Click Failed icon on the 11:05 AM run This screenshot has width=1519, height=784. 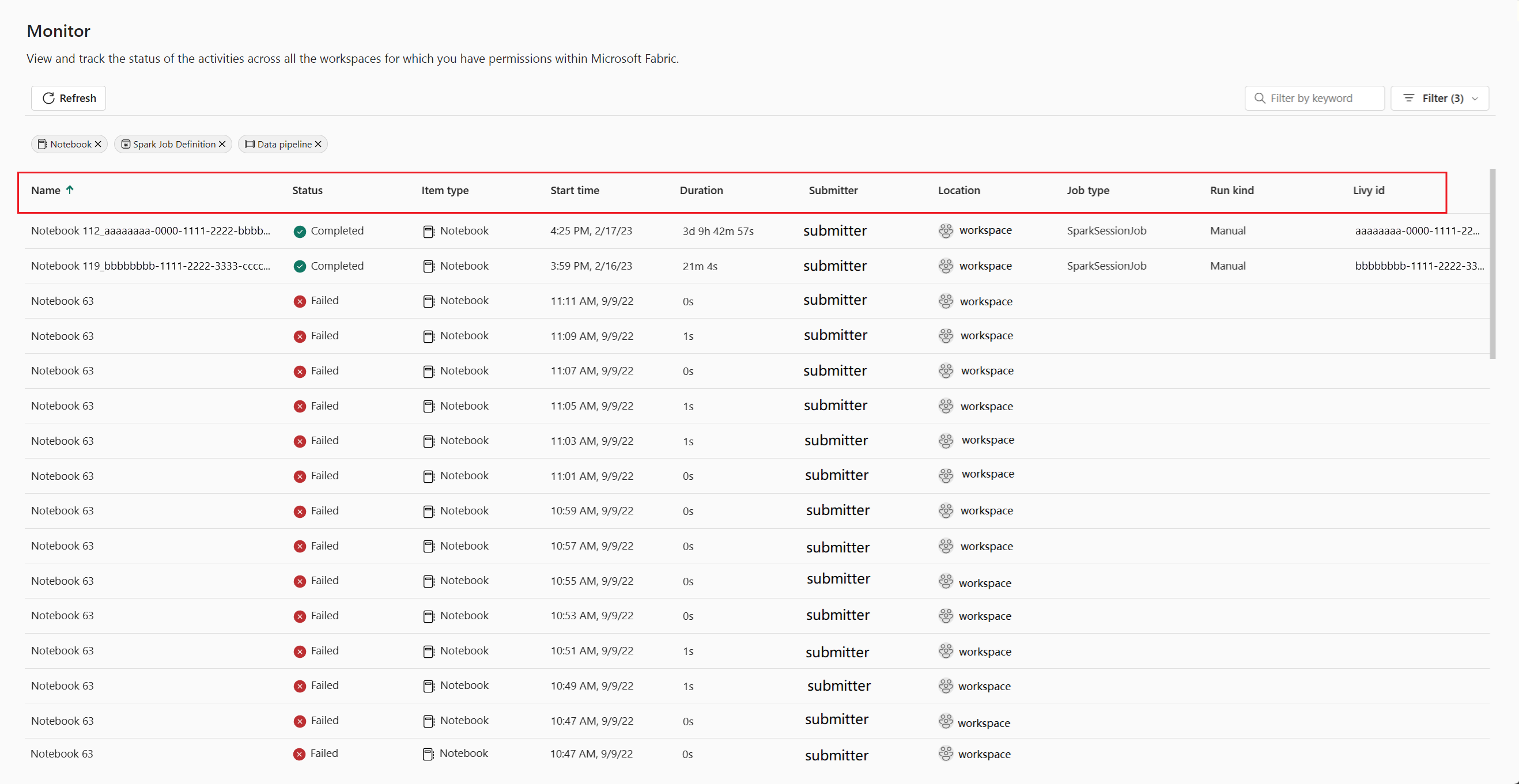point(300,406)
